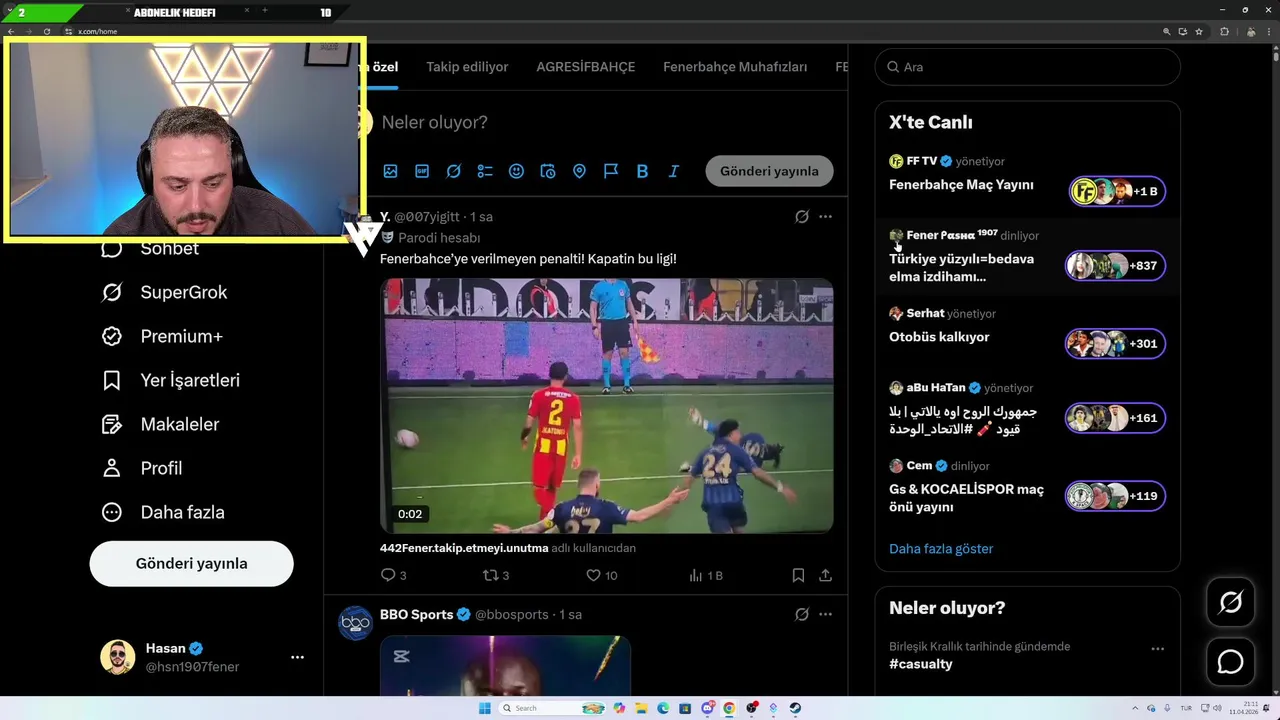Open more options on BBO Sports post

[x=825, y=614]
